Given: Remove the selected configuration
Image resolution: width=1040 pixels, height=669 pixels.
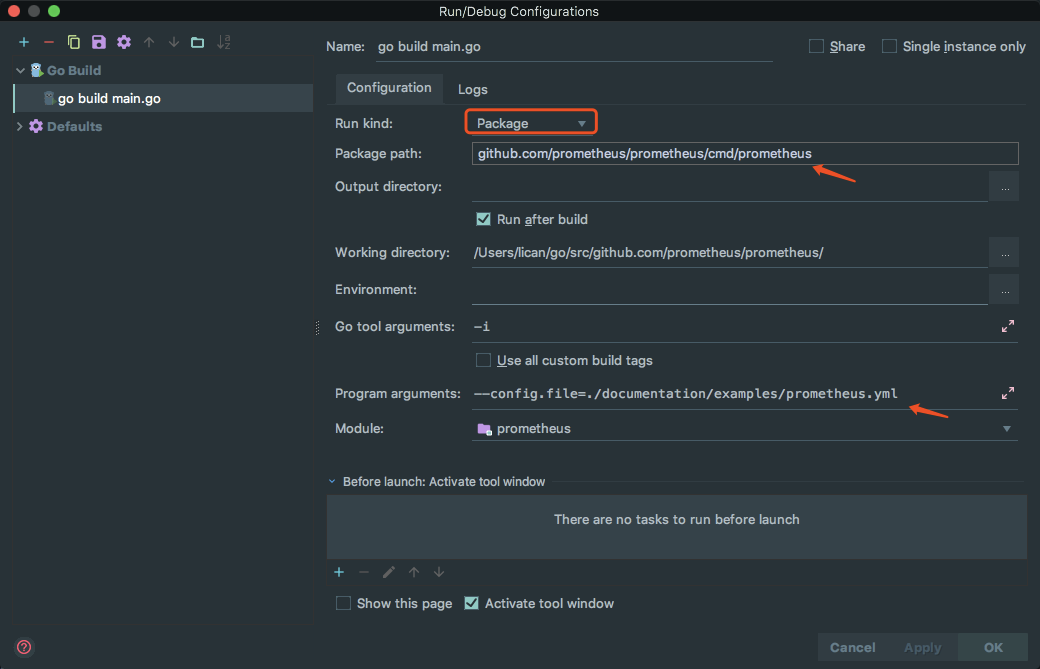Looking at the screenshot, I should point(48,42).
